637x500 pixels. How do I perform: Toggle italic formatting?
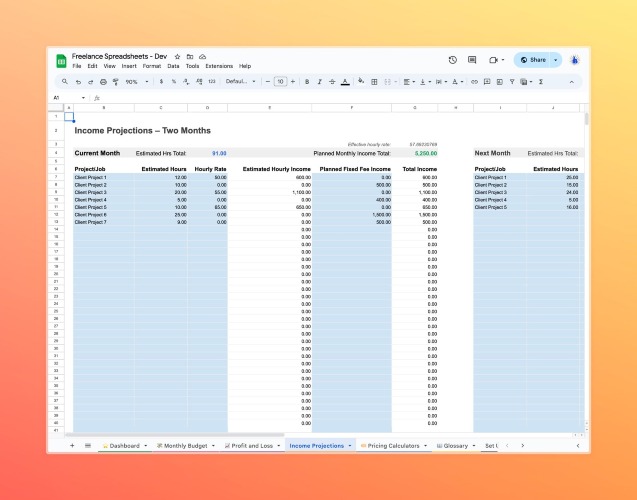(320, 82)
